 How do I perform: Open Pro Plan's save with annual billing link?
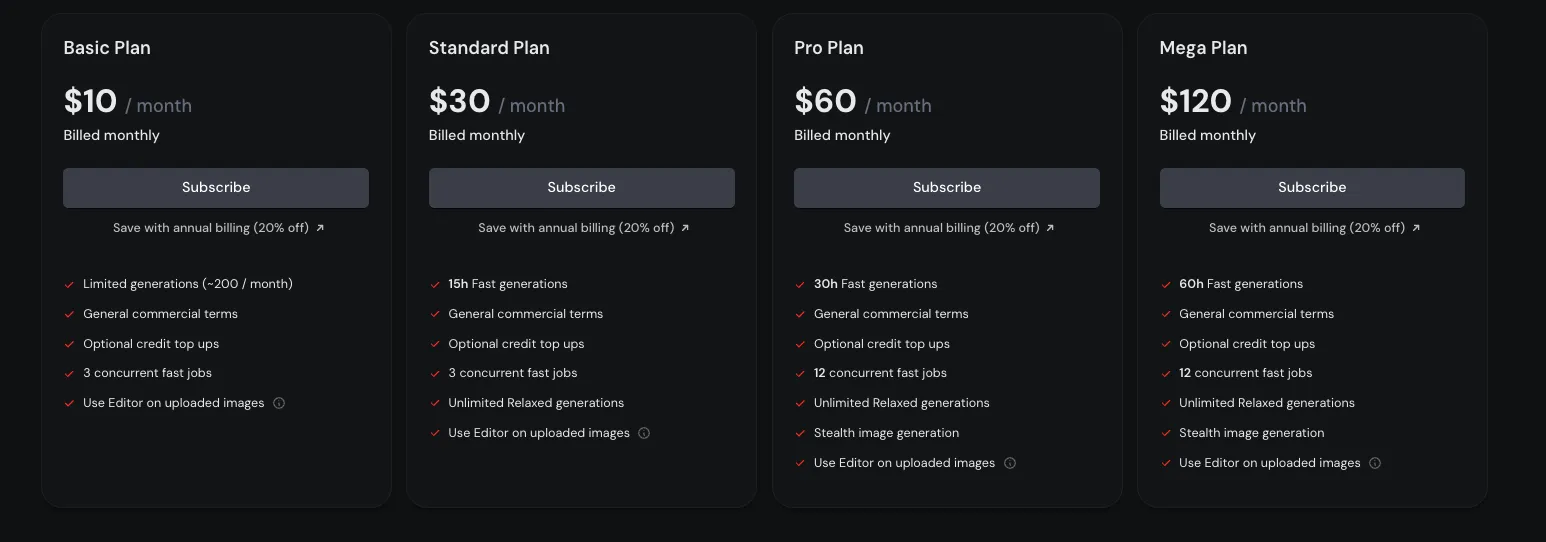[949, 228]
